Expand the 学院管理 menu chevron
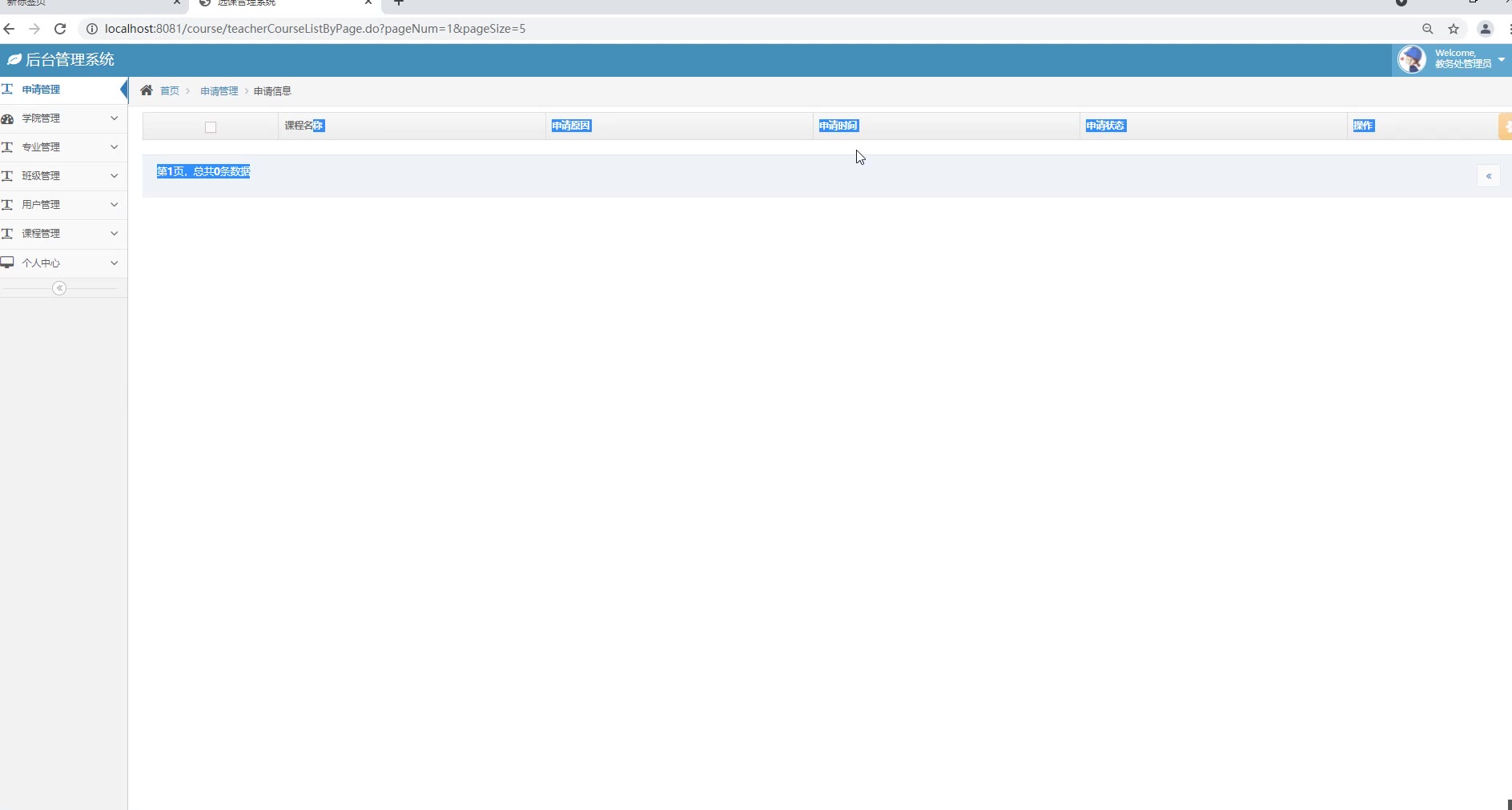Image resolution: width=1512 pixels, height=810 pixels. click(114, 118)
